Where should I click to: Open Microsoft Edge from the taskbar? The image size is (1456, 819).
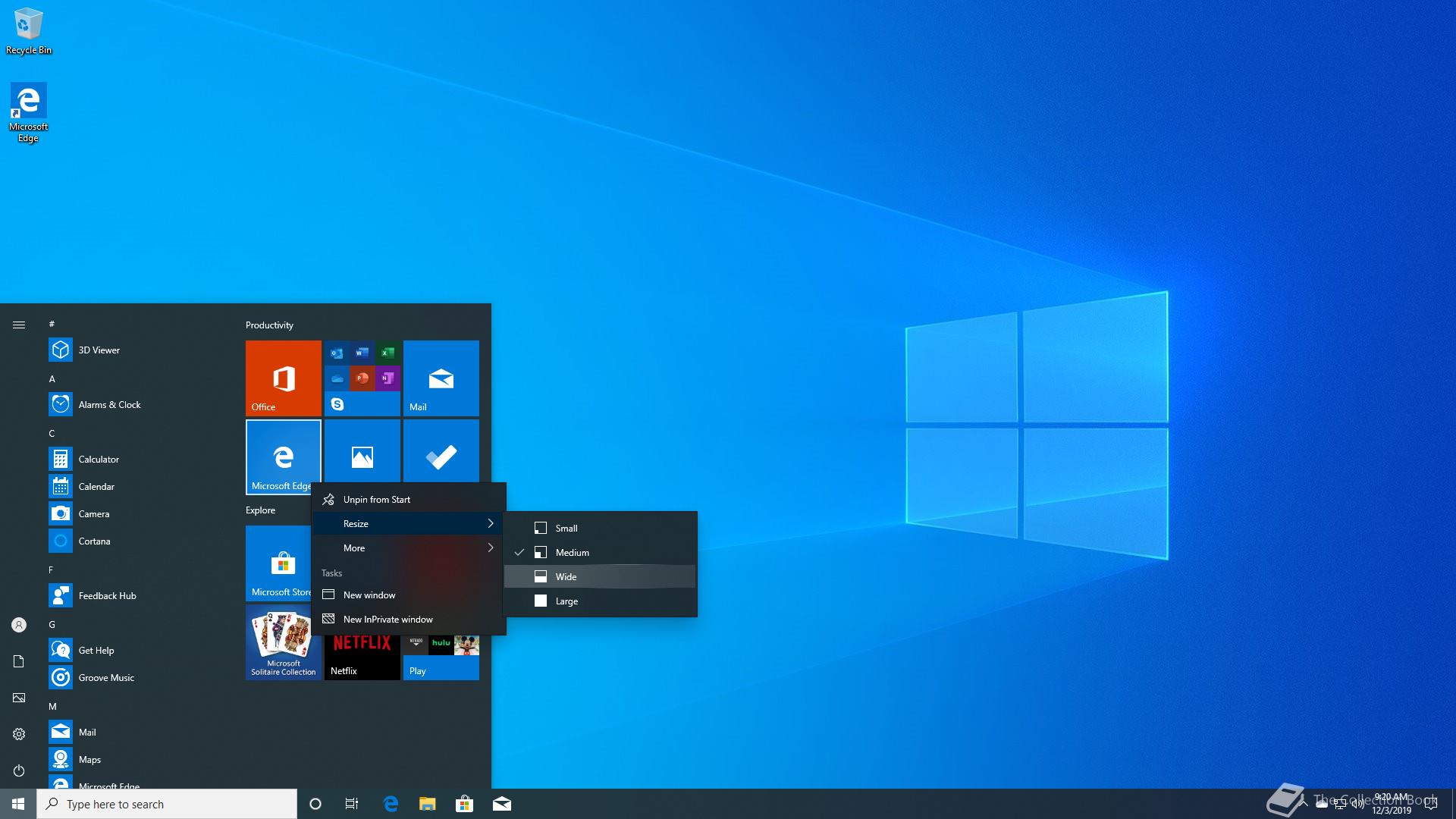(391, 804)
